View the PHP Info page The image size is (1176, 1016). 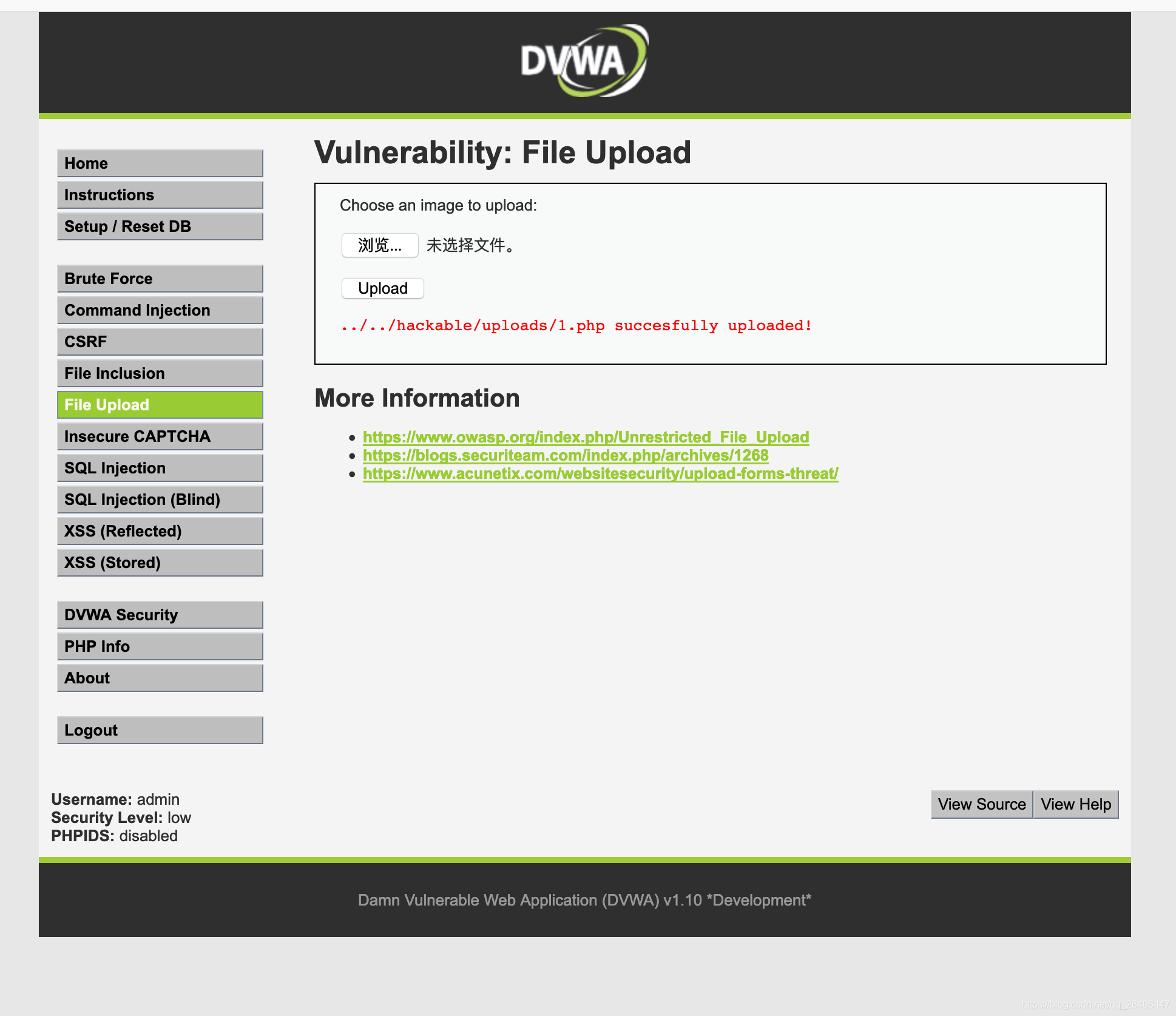click(160, 646)
